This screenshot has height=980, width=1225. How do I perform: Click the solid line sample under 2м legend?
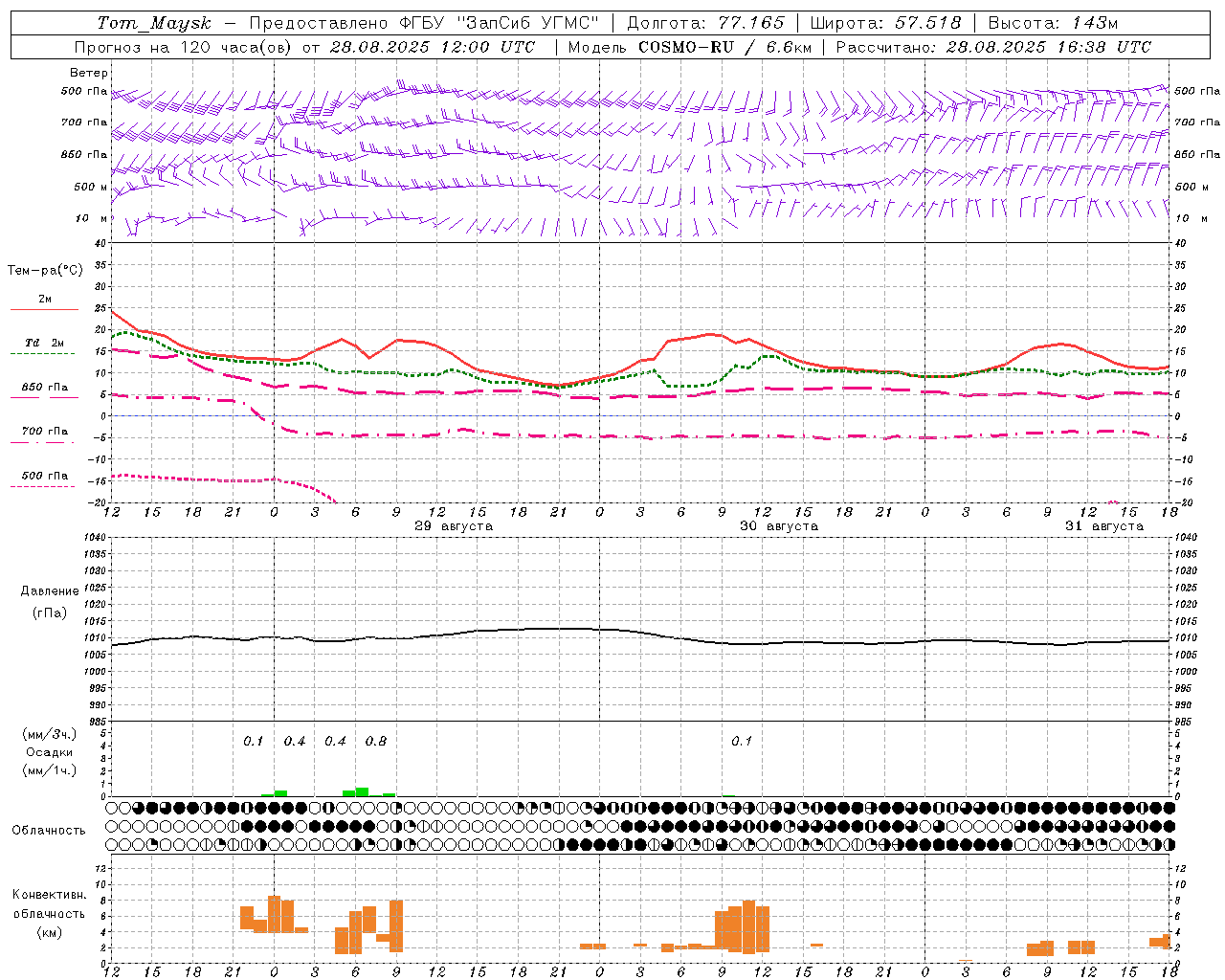click(x=44, y=310)
